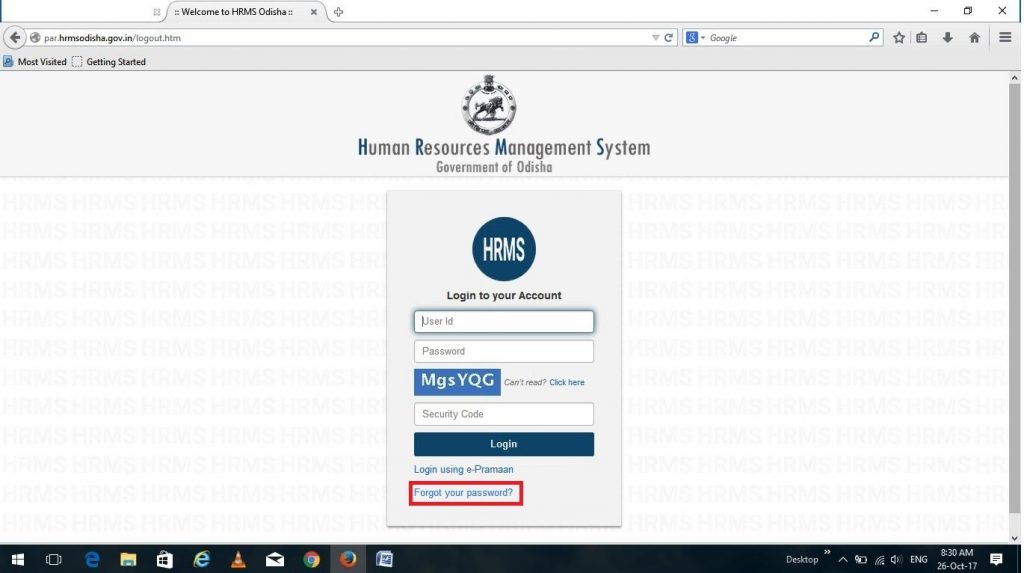Open the Firefox hamburger menu
Viewport: 1024px width, 573px height.
pos(1004,38)
